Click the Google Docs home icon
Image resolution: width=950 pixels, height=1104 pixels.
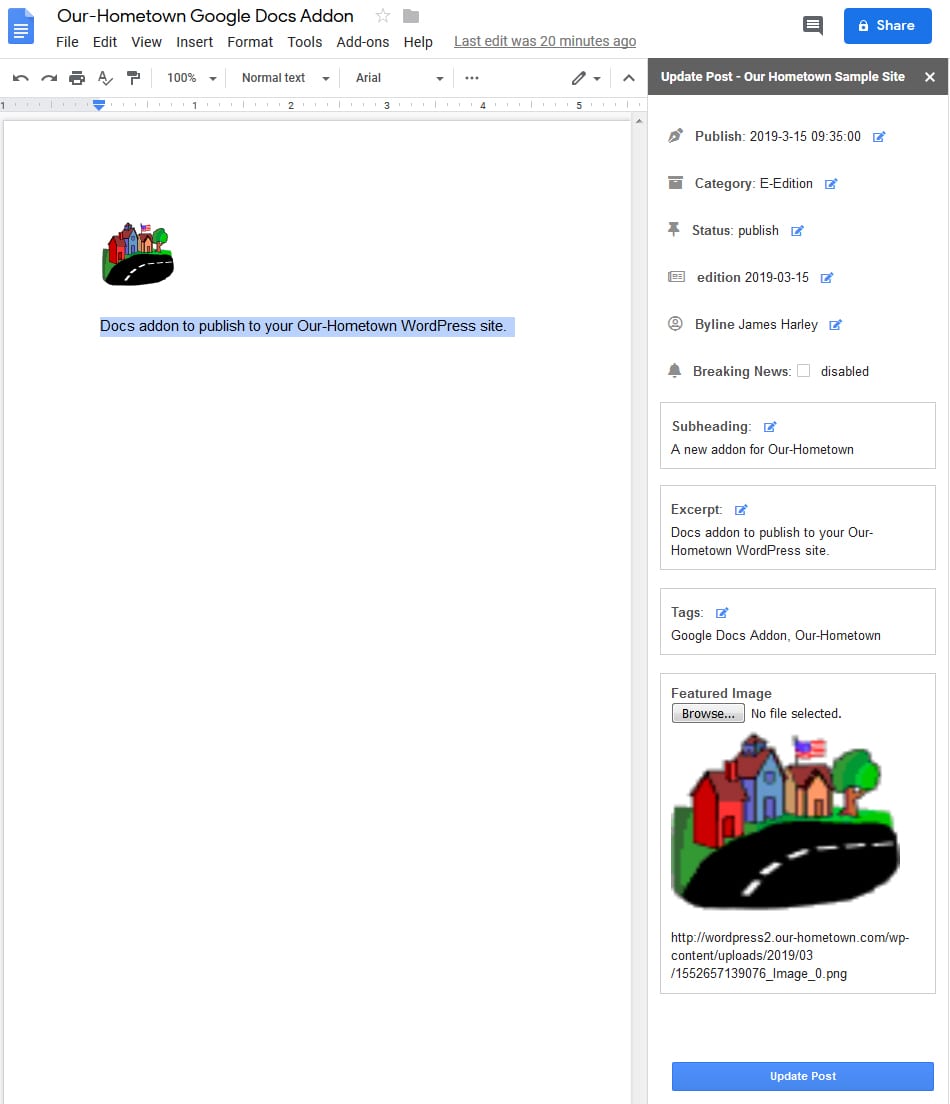click(20, 26)
